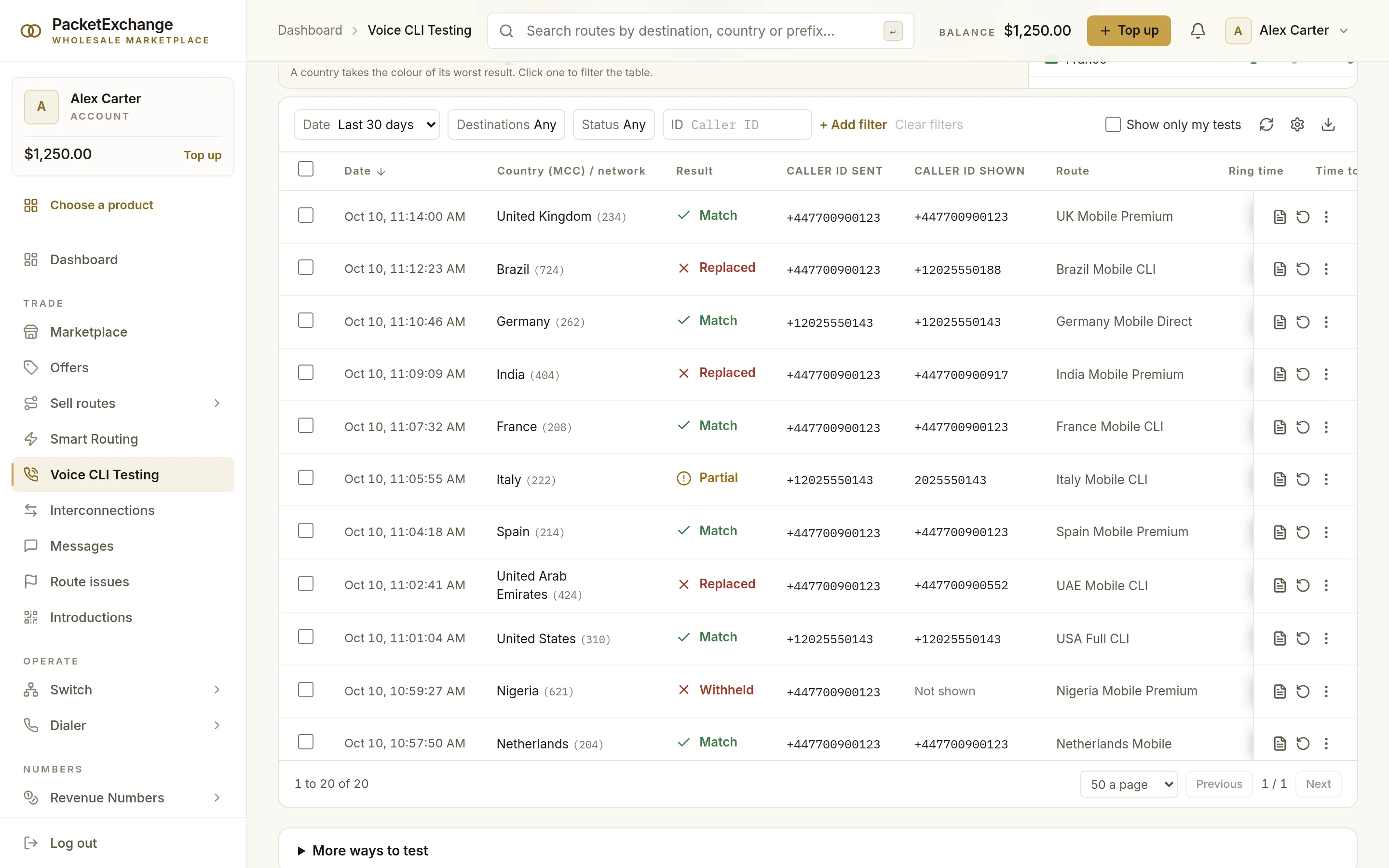1389x868 pixels.
Task: Click Add filter link
Action: point(853,124)
